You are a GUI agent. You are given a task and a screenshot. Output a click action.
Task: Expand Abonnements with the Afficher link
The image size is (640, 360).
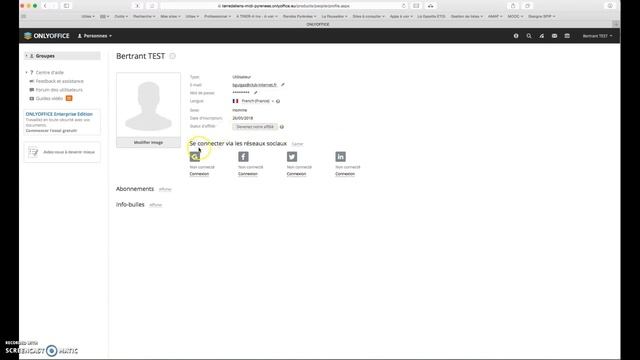[165, 189]
